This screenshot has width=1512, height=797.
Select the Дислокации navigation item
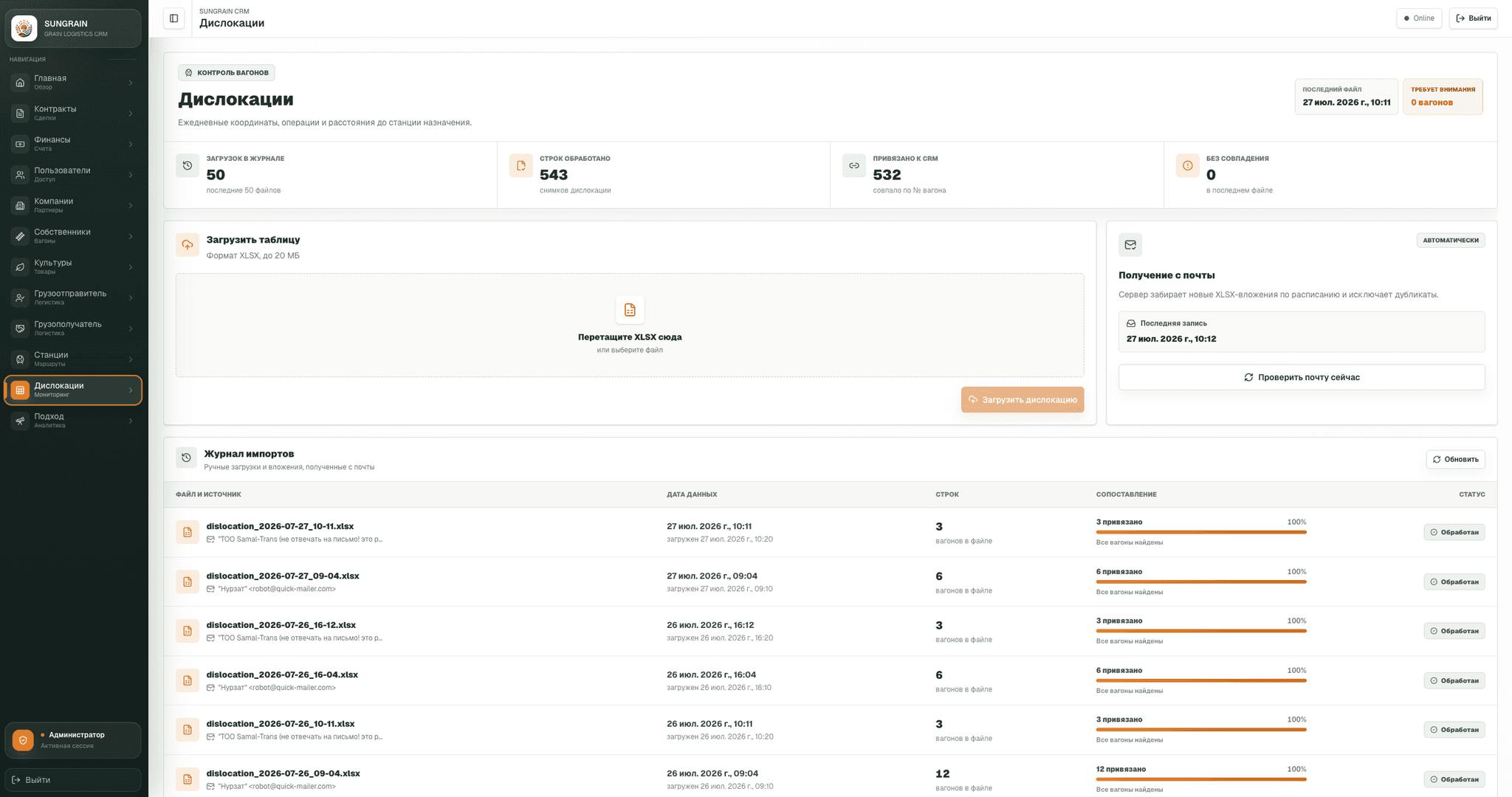[73, 390]
